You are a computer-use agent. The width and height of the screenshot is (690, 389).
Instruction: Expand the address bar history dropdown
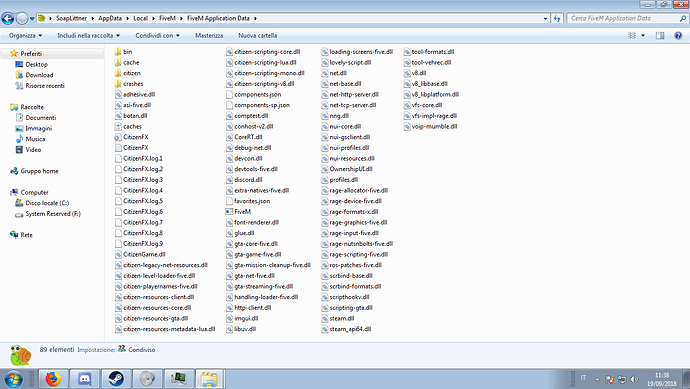coord(546,18)
